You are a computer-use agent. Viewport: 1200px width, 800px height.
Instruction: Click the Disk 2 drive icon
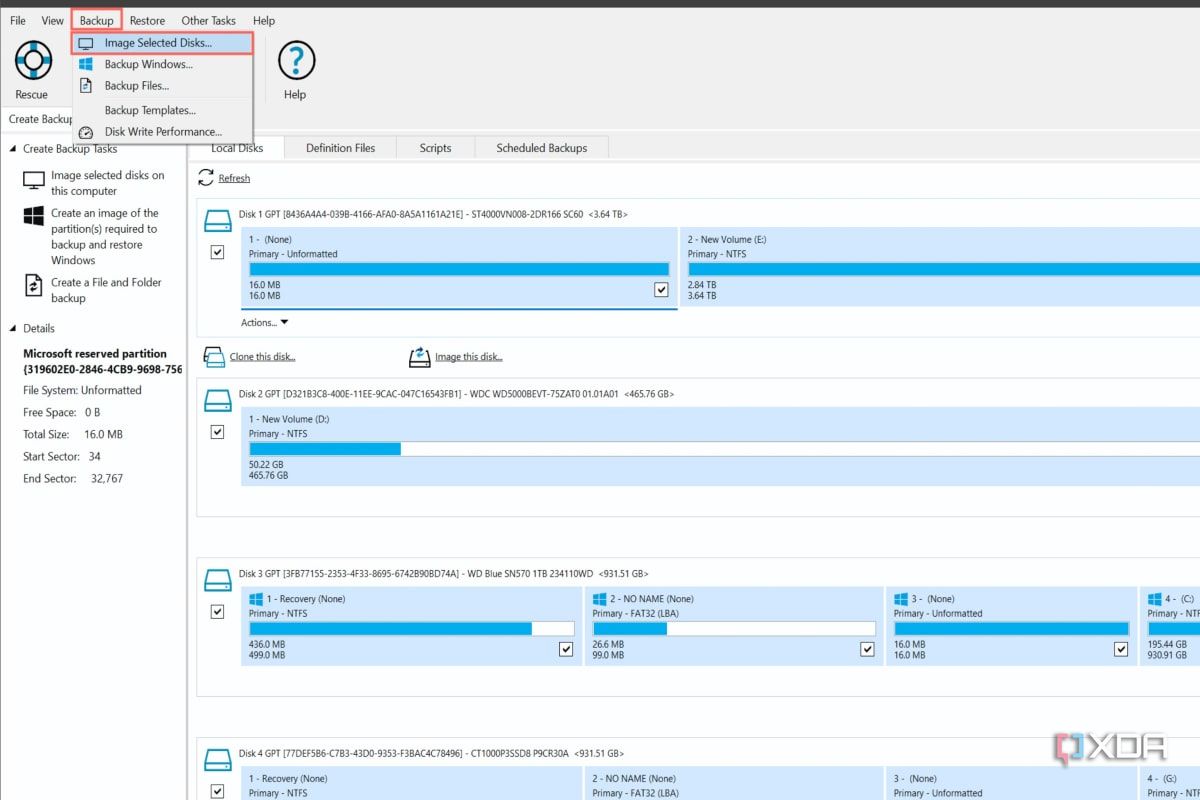tap(217, 399)
